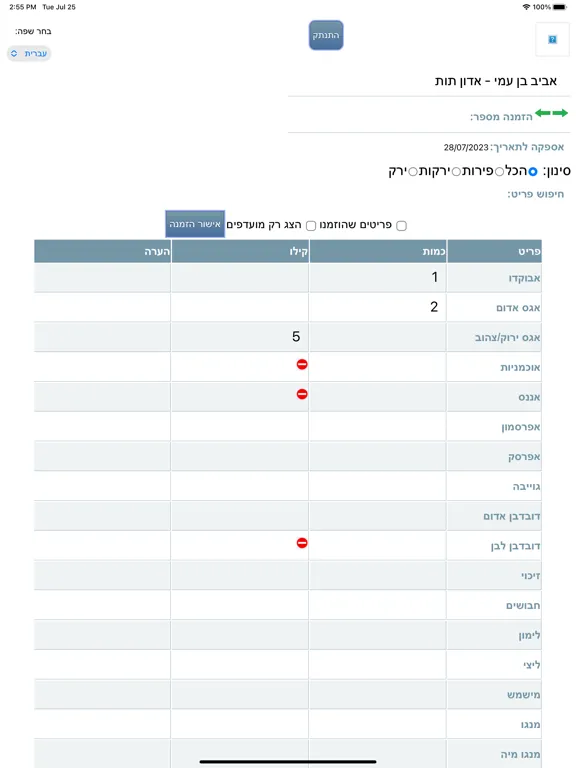Toggle the הצג רק מועדפים checkbox

[x=311, y=226]
